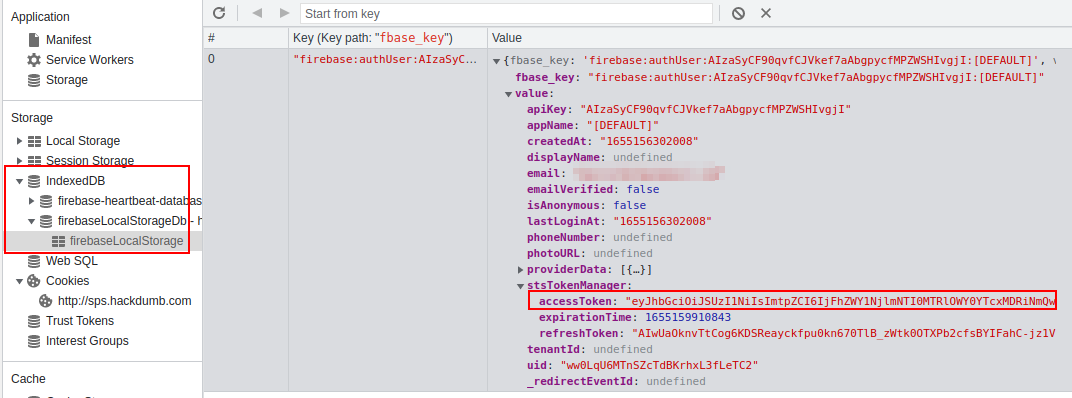Collapse Cookies tree arrow
1072x398 pixels.
click(x=19, y=280)
